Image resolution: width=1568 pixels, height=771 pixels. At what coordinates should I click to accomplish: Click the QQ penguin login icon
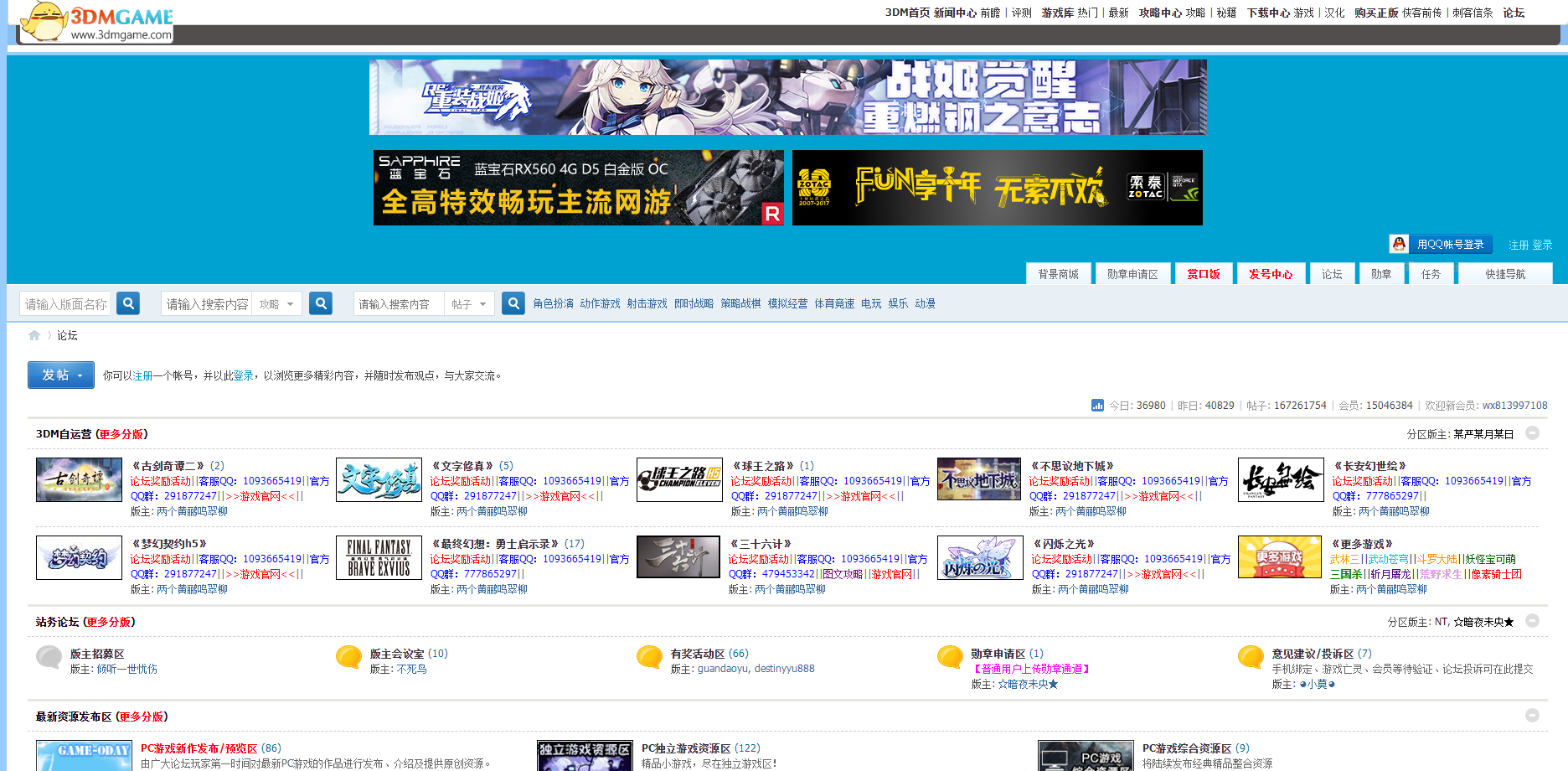tap(1398, 244)
